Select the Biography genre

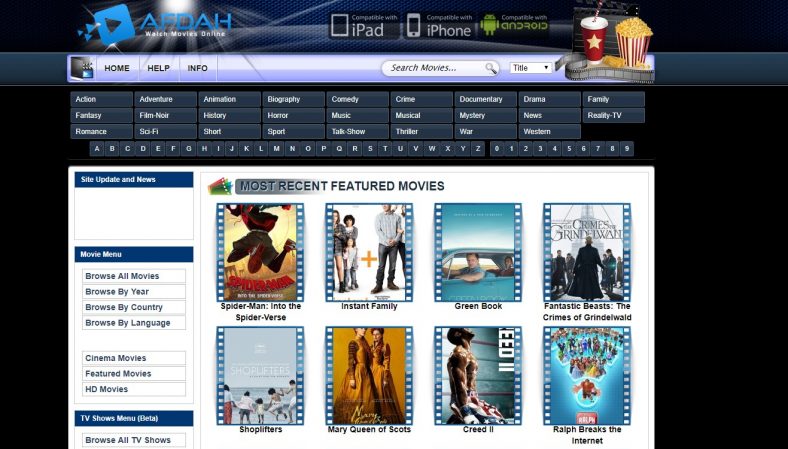[293, 99]
